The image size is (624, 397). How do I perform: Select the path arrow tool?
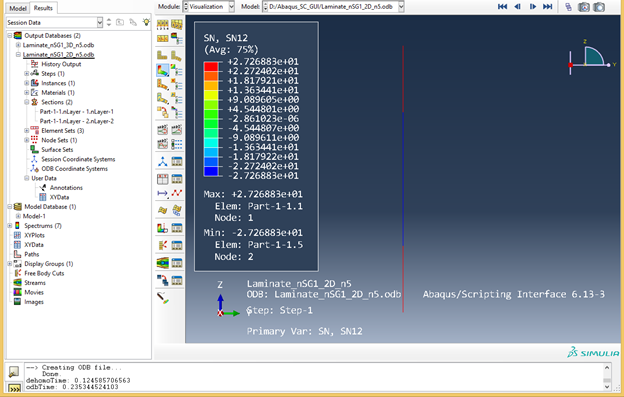(162, 193)
